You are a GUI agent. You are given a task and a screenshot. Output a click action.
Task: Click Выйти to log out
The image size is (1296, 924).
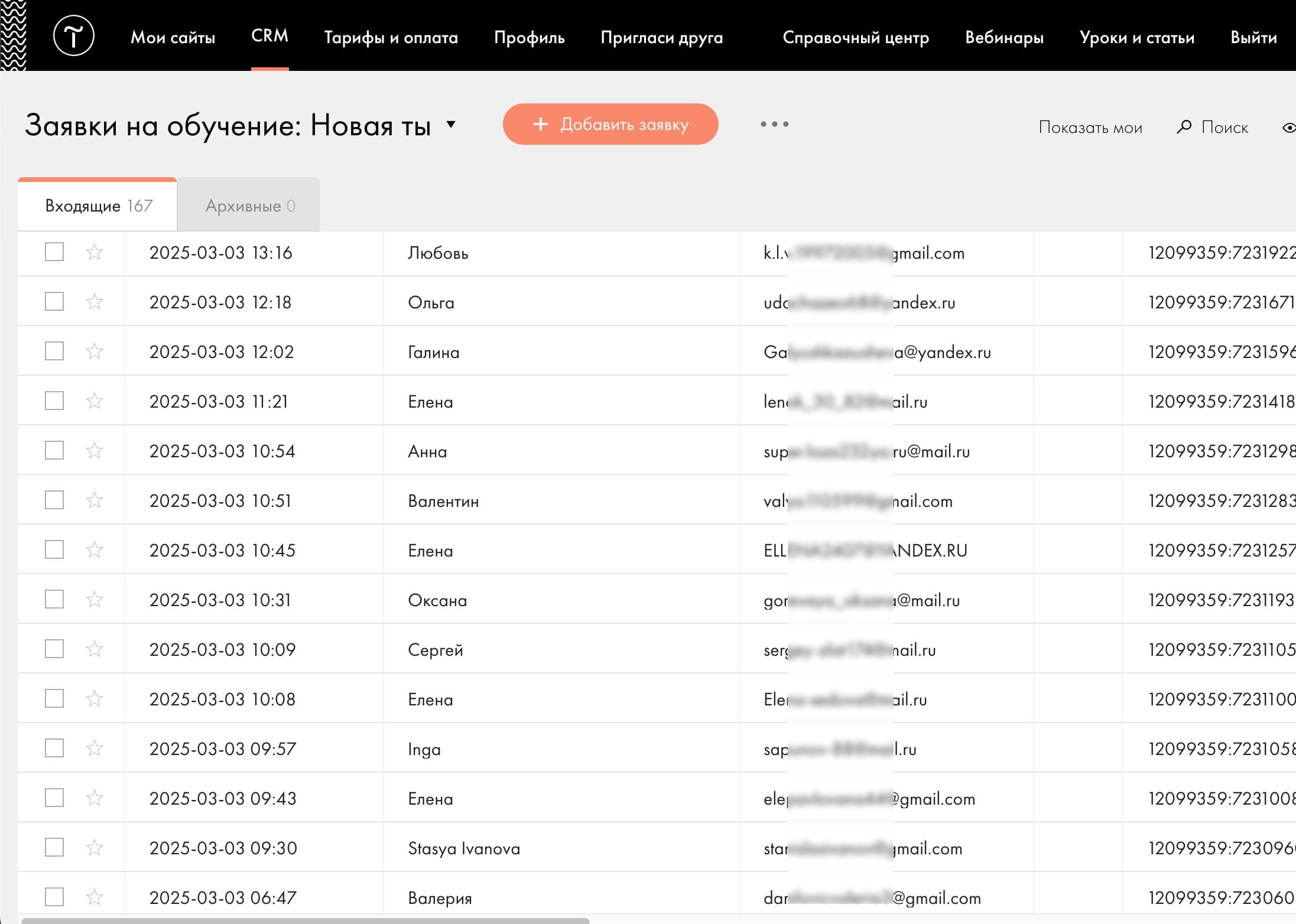(x=1253, y=37)
